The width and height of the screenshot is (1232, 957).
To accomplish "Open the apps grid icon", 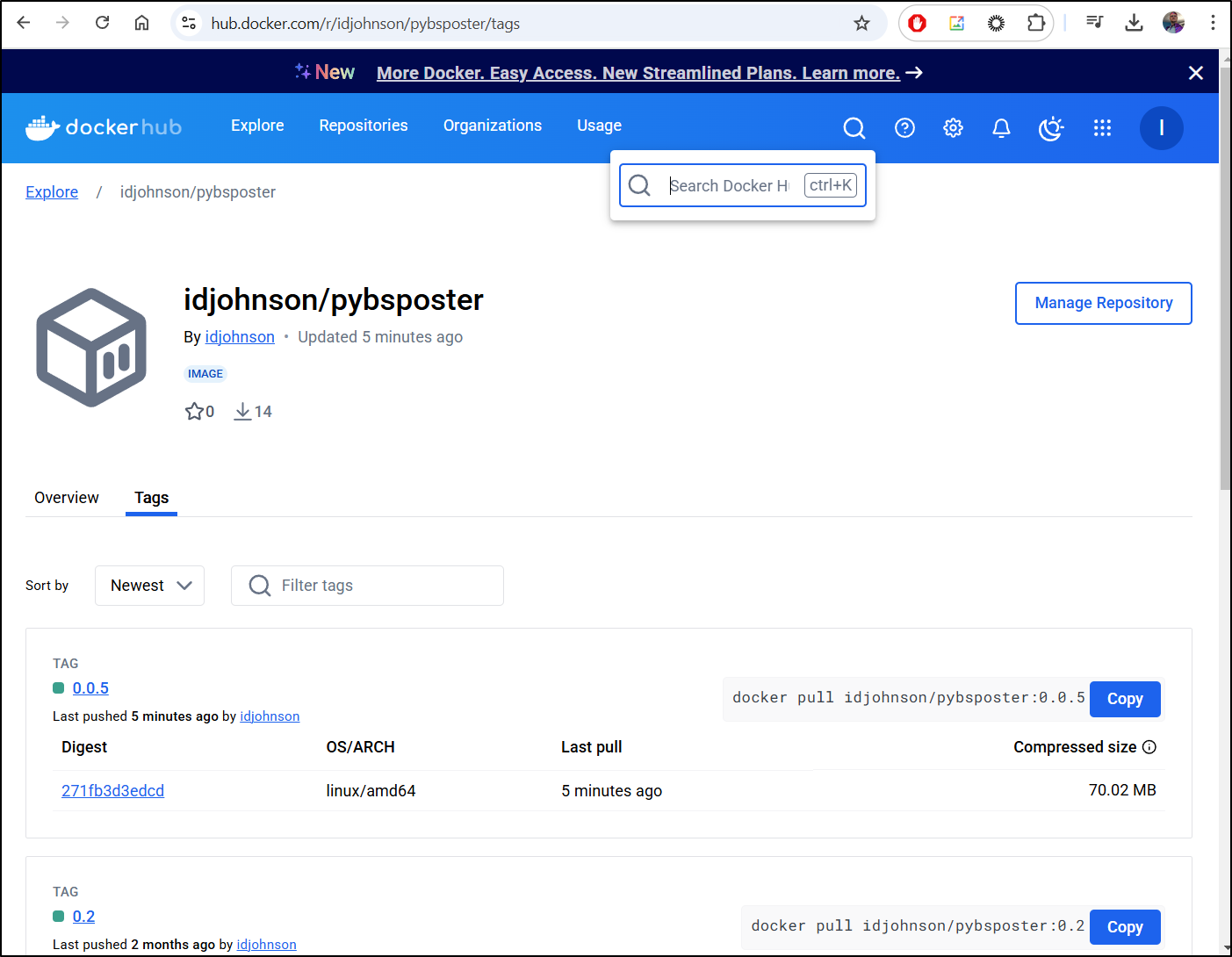I will tap(1102, 128).
